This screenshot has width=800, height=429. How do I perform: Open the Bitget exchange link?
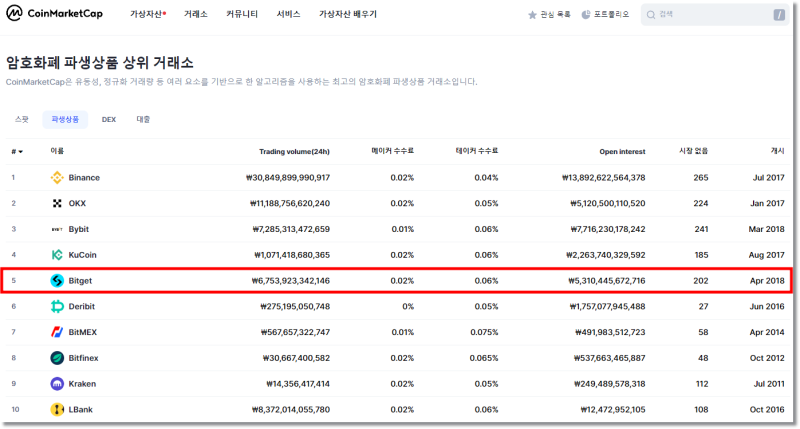pyautogui.click(x=80, y=281)
